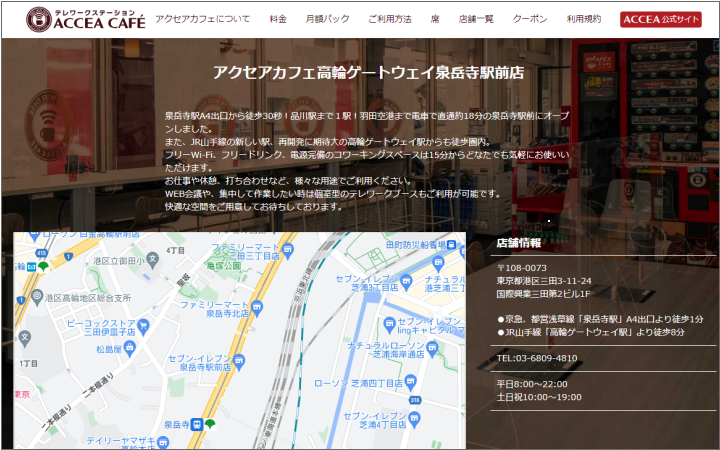Click the 亀塚公園 label on the map
The width and height of the screenshot is (720, 450).
[x=224, y=265]
